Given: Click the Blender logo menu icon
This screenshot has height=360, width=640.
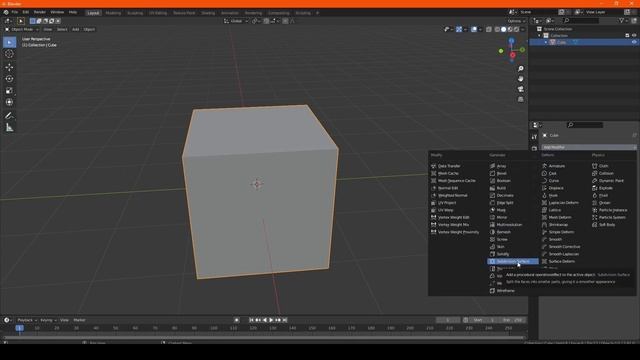Looking at the screenshot, I should coord(6,12).
